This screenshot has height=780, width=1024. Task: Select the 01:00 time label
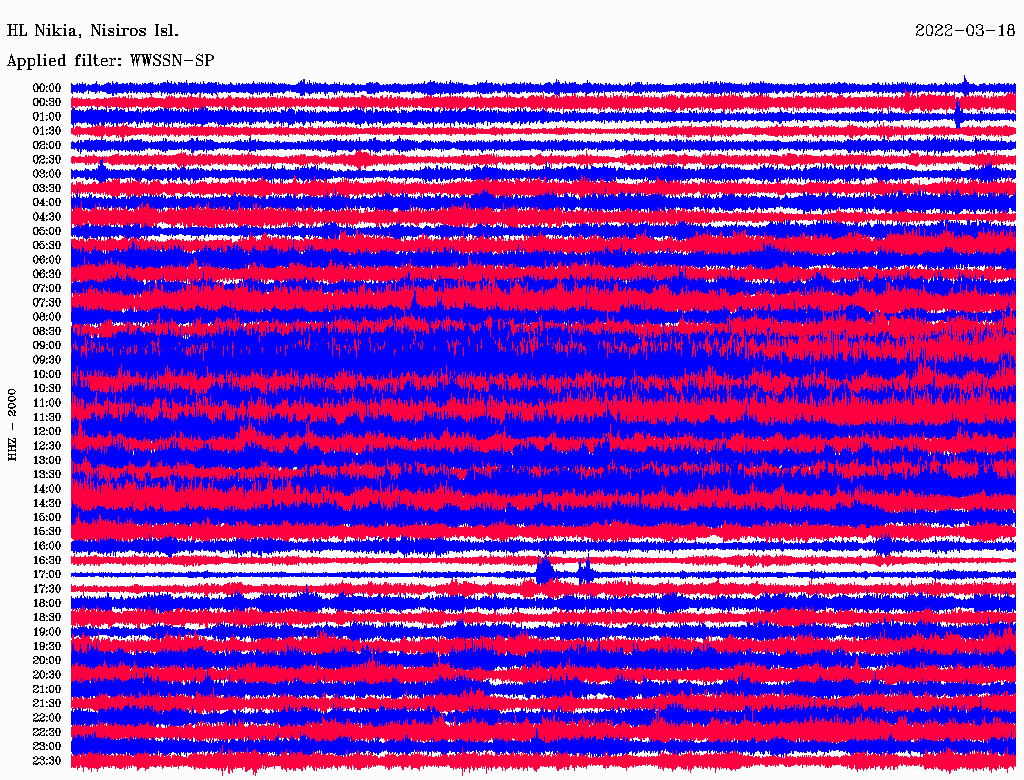tap(46, 117)
